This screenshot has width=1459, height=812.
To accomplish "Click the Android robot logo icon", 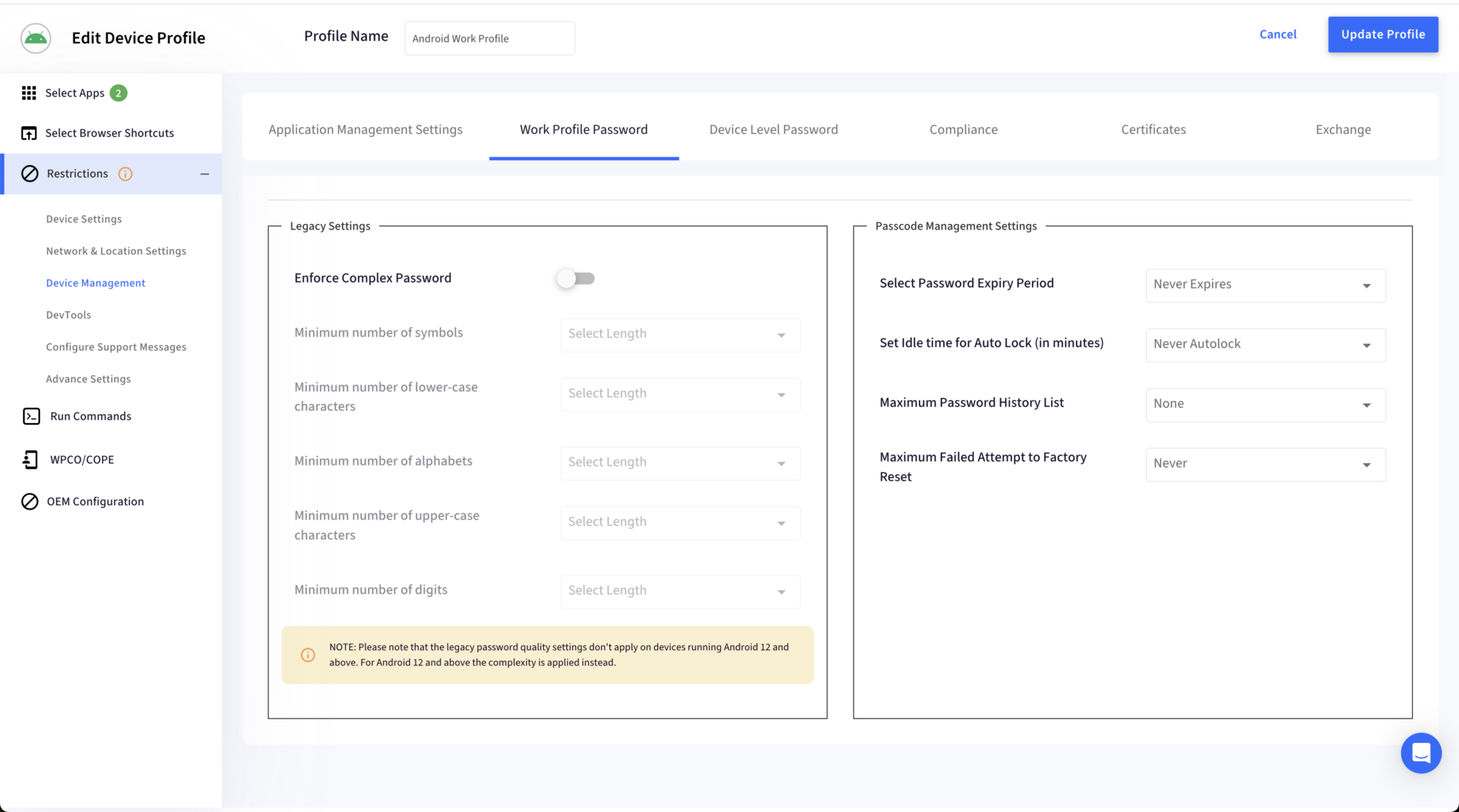I will (36, 38).
